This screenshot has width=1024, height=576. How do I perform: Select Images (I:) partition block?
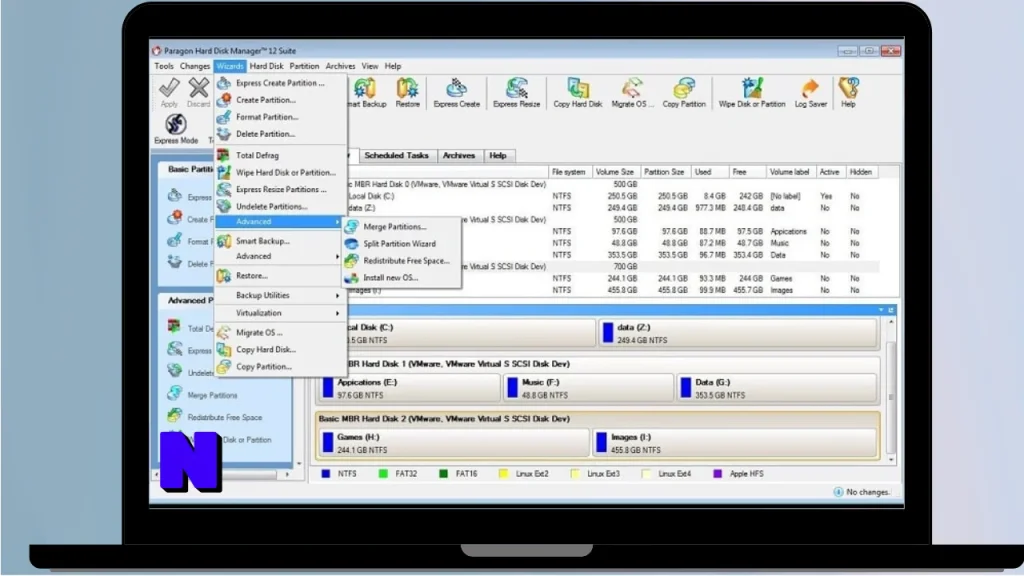click(x=735, y=443)
